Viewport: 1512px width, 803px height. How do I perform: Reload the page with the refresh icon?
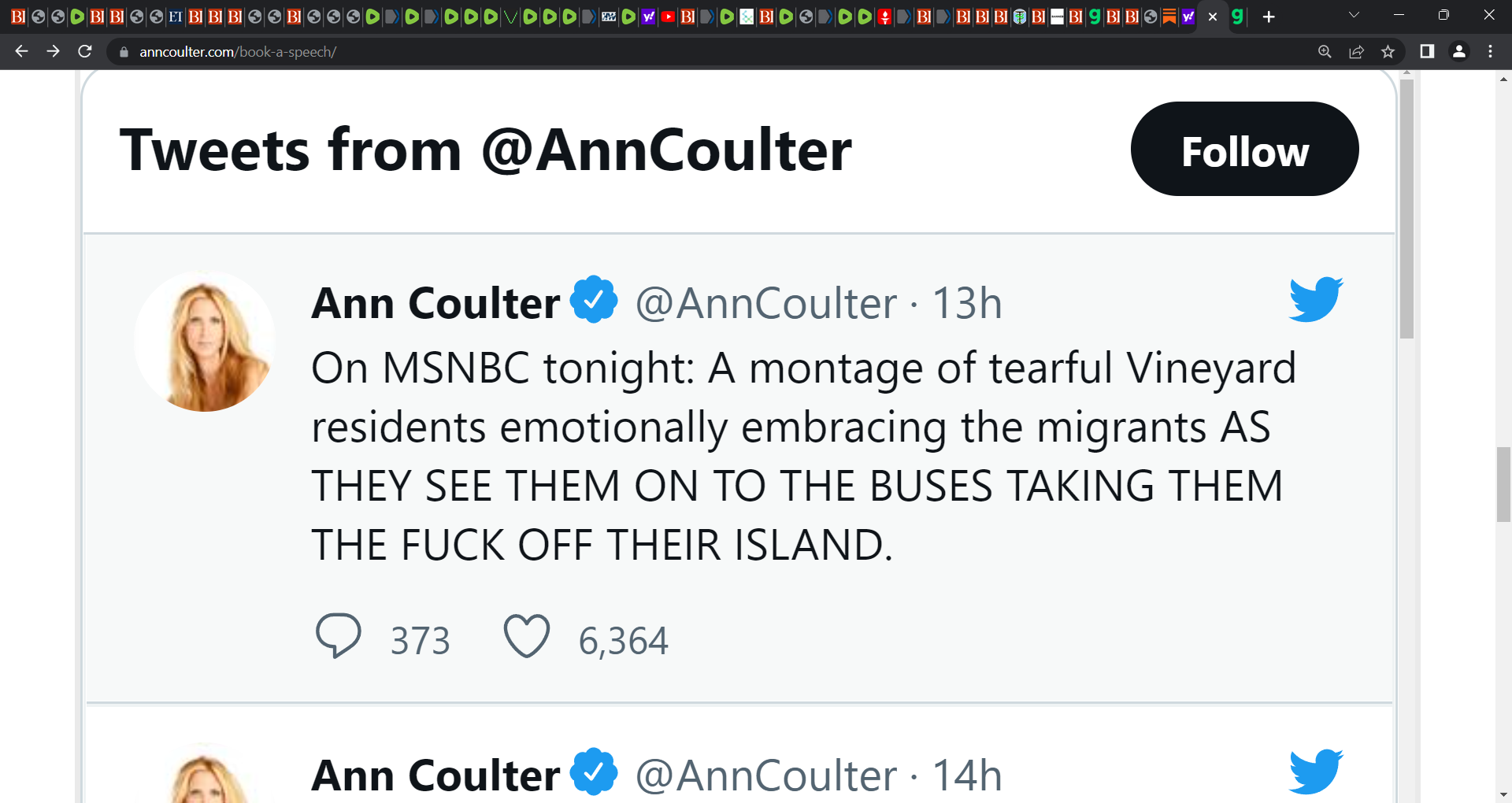click(x=85, y=52)
